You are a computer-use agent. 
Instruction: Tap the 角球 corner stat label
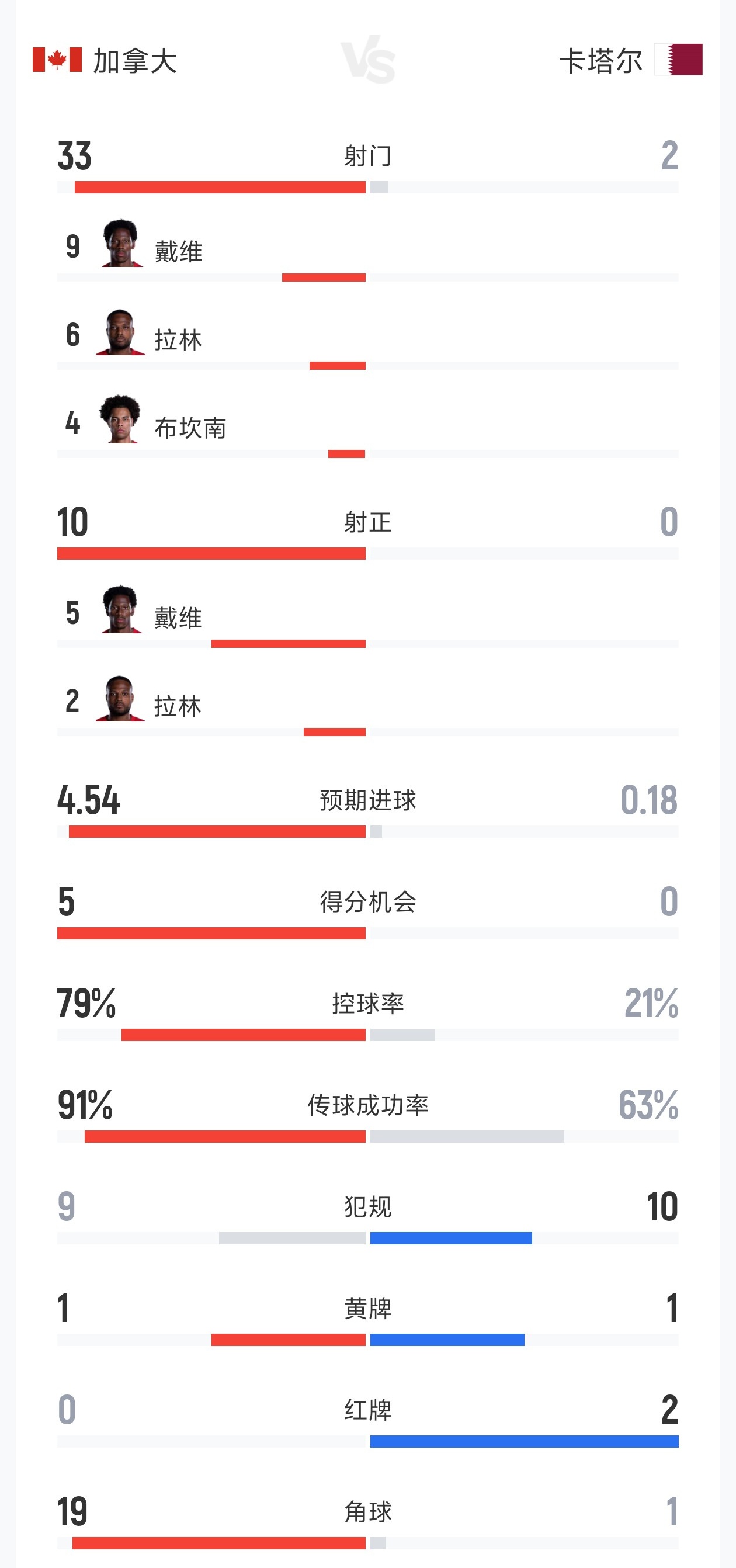367,1511
